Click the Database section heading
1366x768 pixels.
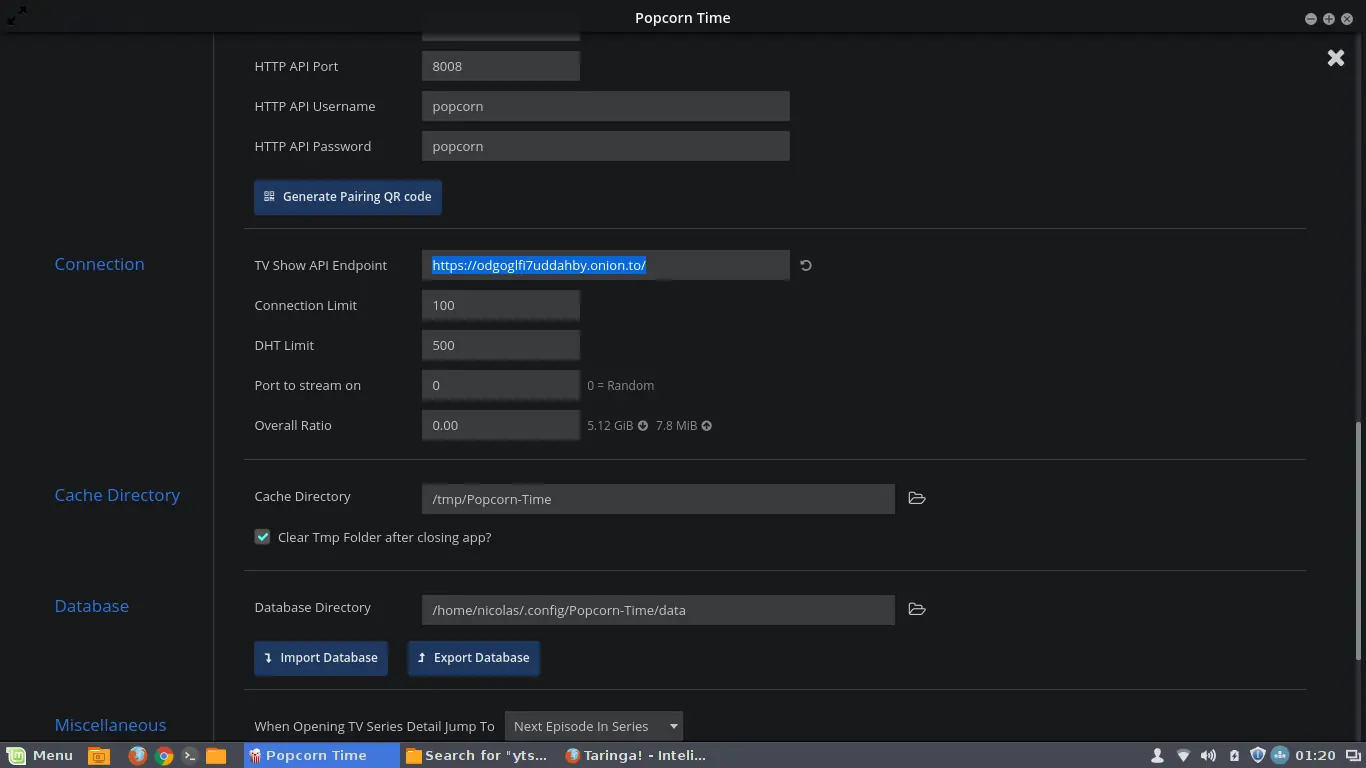91,606
